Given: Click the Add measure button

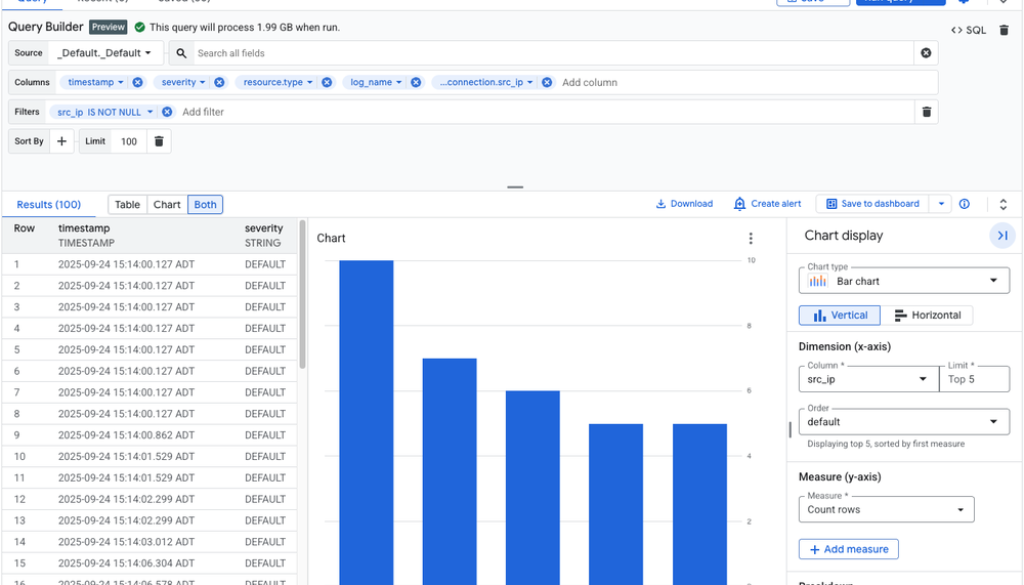Looking at the screenshot, I should tap(848, 549).
